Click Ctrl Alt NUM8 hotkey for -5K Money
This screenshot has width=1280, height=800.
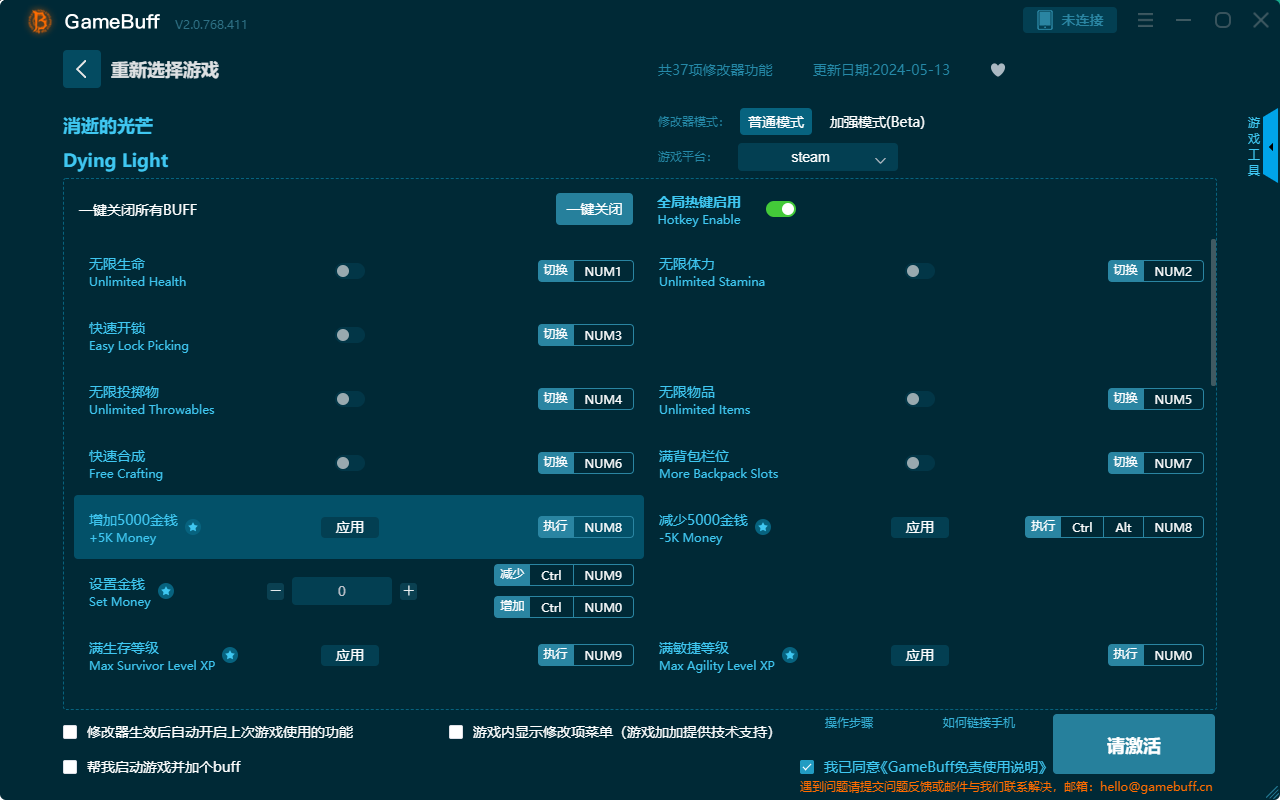1114,527
